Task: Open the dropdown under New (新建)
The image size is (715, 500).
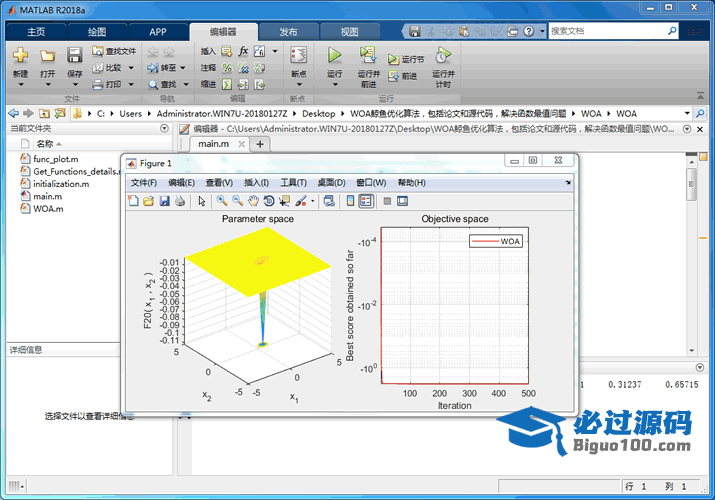Action: tap(21, 85)
